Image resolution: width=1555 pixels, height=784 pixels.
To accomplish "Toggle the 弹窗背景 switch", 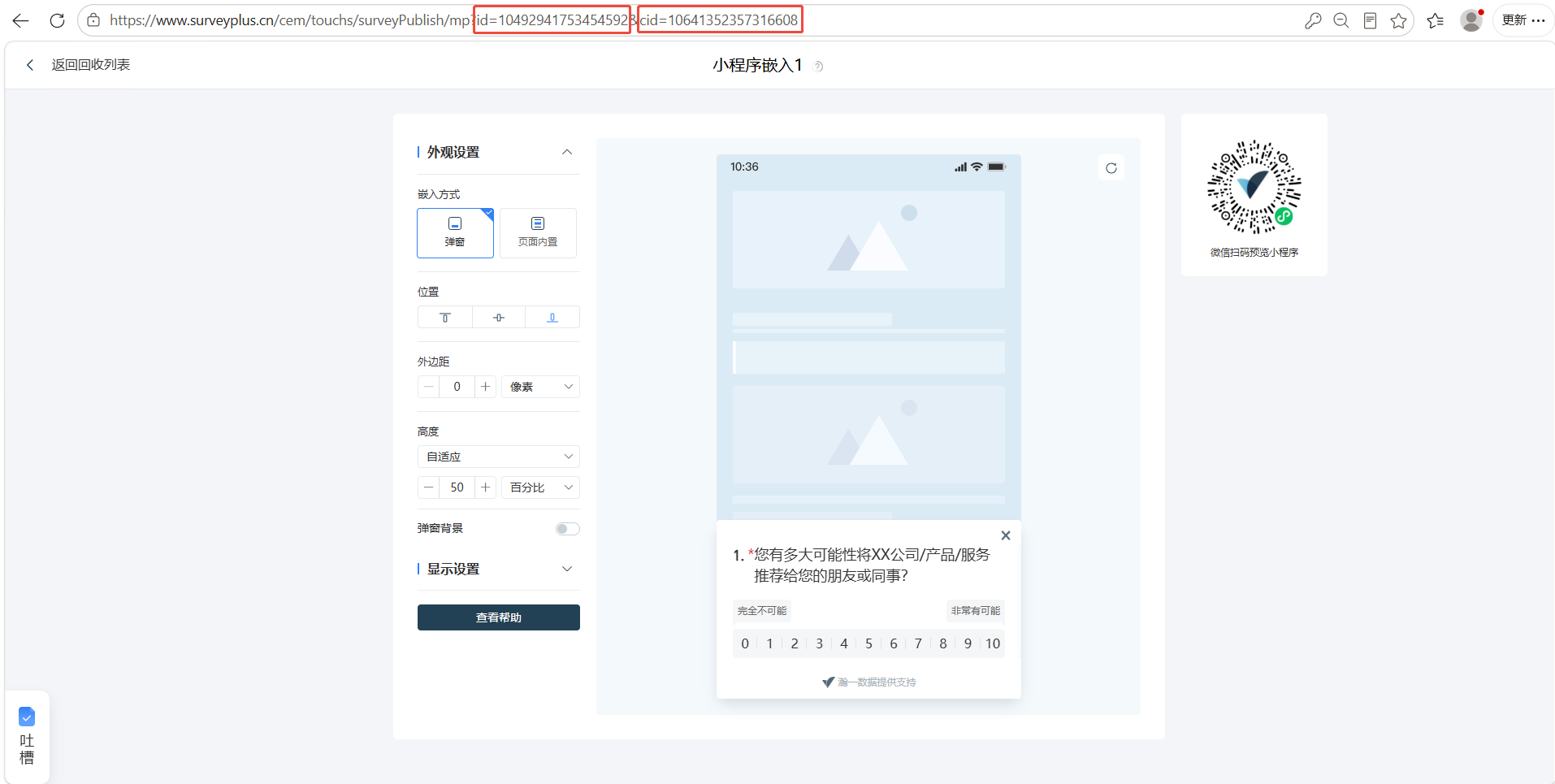I will (567, 529).
